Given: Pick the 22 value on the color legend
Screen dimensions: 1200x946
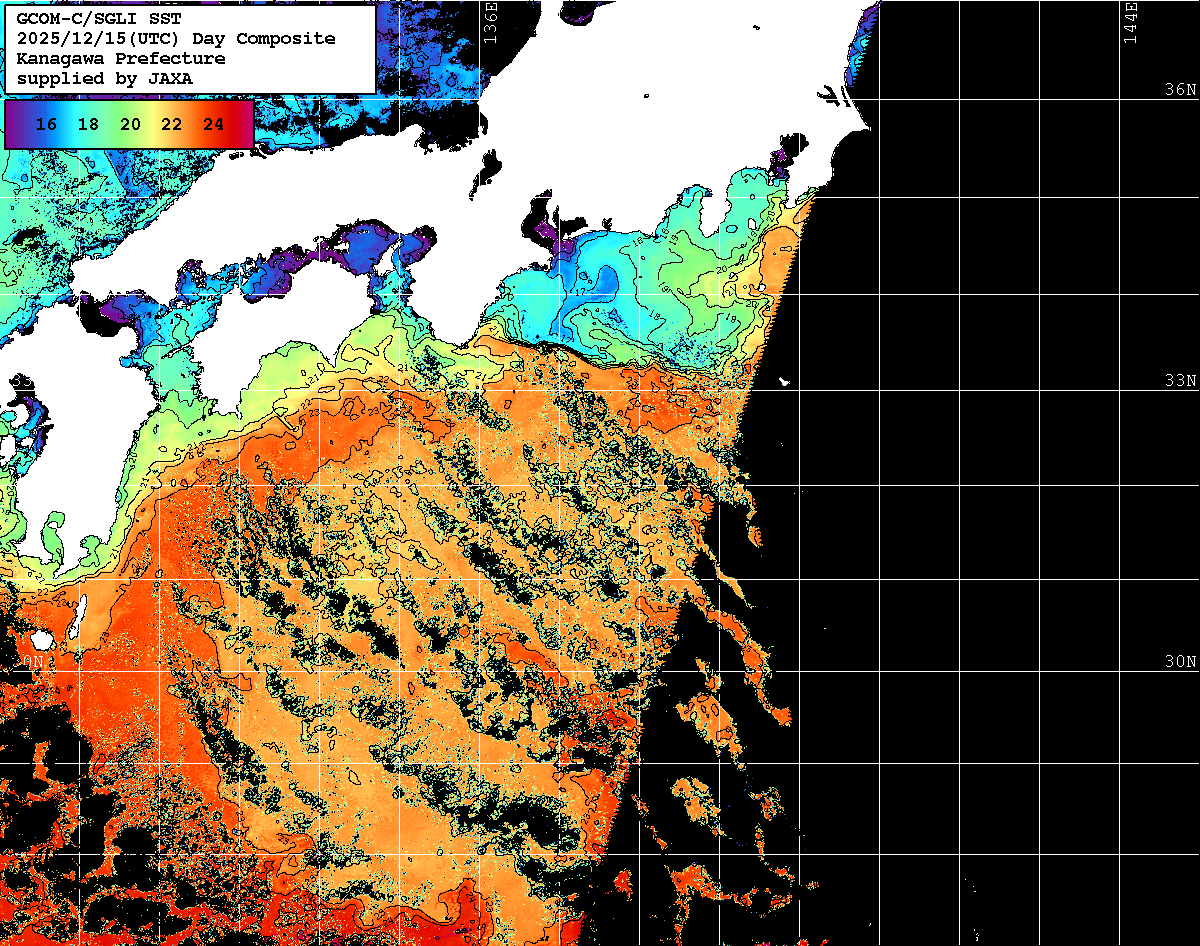Looking at the screenshot, I should pyautogui.click(x=171, y=125).
